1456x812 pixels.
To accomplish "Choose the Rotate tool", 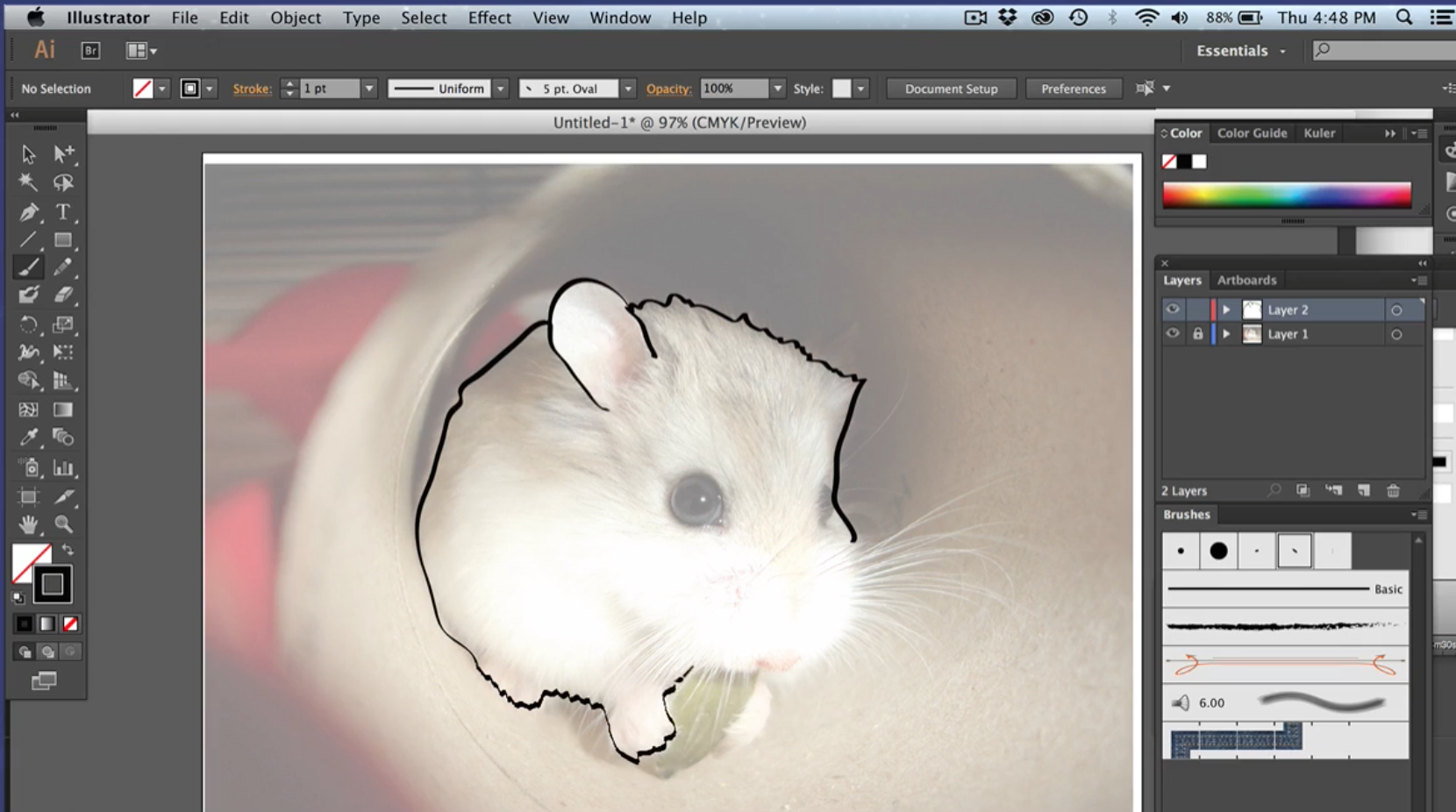I will [28, 324].
